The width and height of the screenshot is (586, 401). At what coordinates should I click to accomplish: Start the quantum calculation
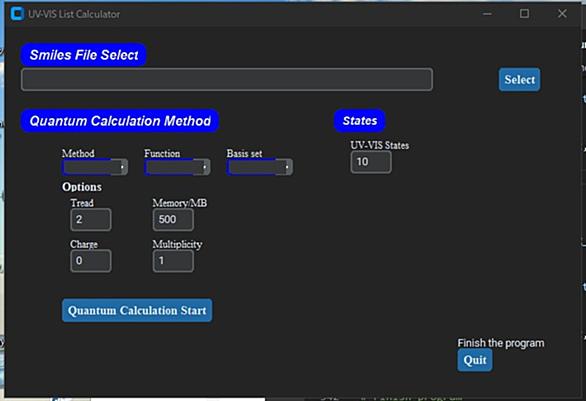point(137,310)
